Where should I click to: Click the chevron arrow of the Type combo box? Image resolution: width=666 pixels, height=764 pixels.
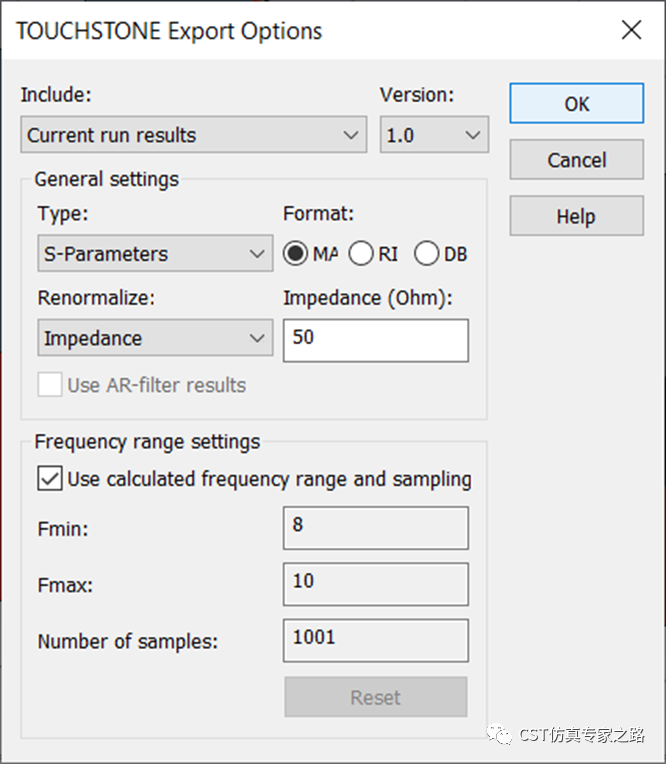point(257,254)
